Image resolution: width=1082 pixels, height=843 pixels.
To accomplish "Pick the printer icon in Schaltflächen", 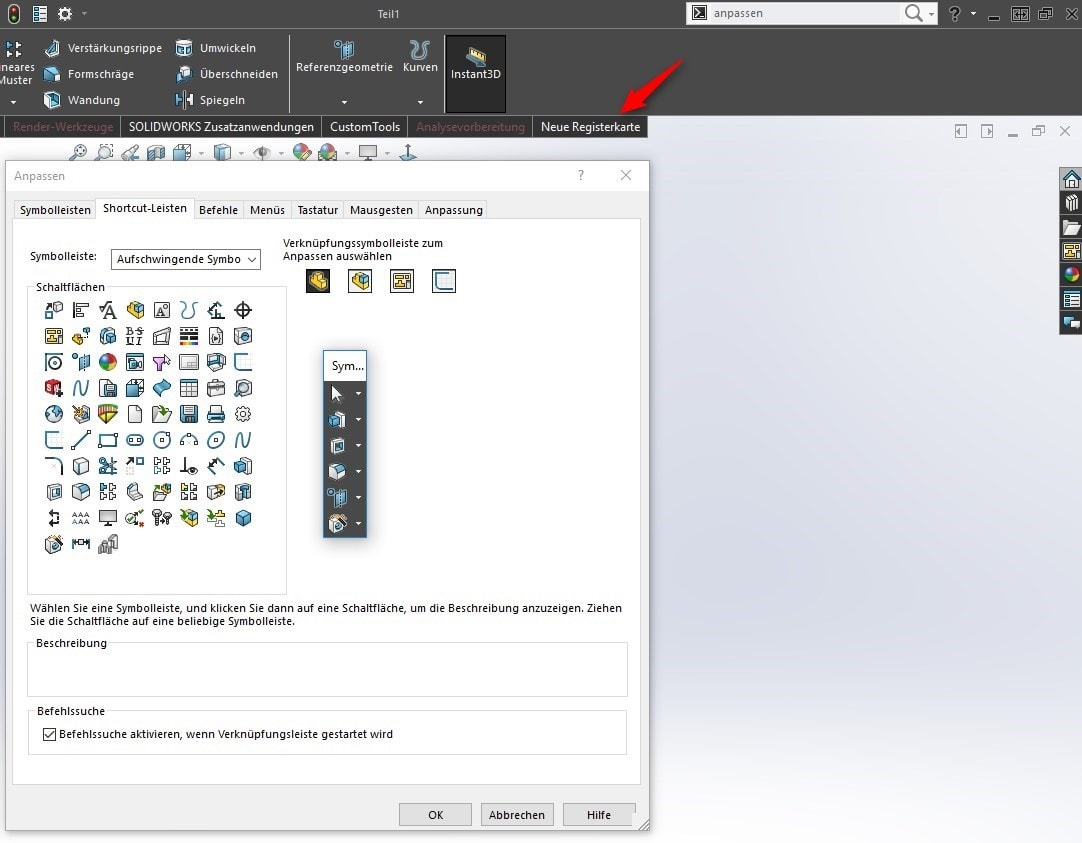I will [216, 414].
